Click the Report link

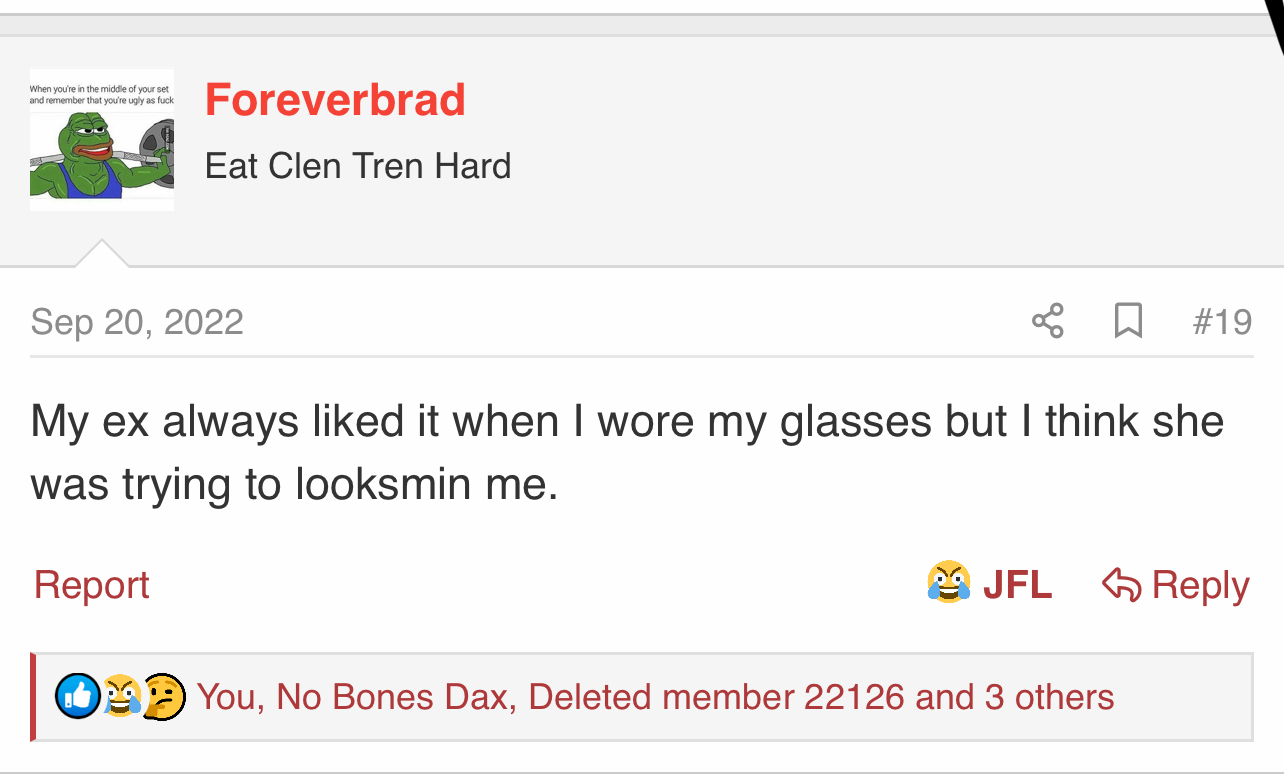pos(91,585)
